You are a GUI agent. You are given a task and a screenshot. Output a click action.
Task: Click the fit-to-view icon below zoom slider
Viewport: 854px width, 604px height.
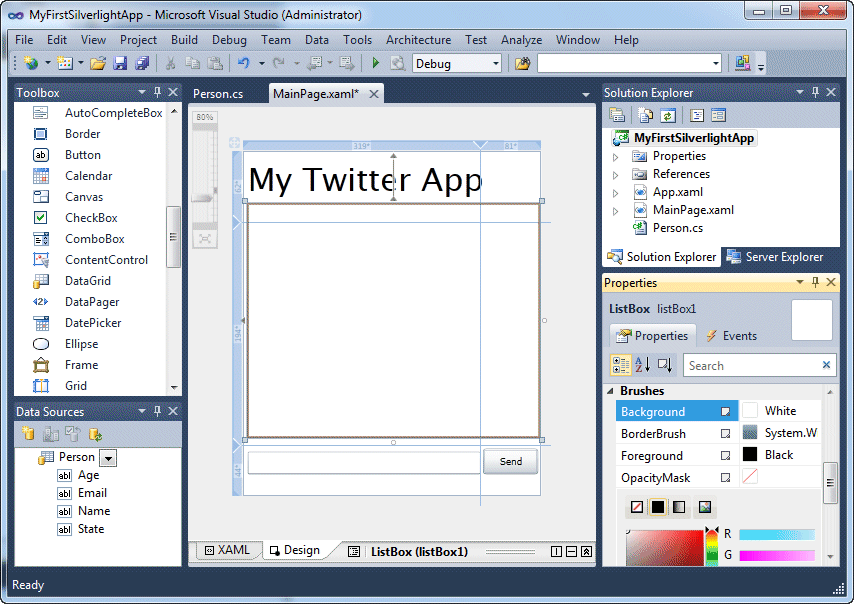coord(205,239)
